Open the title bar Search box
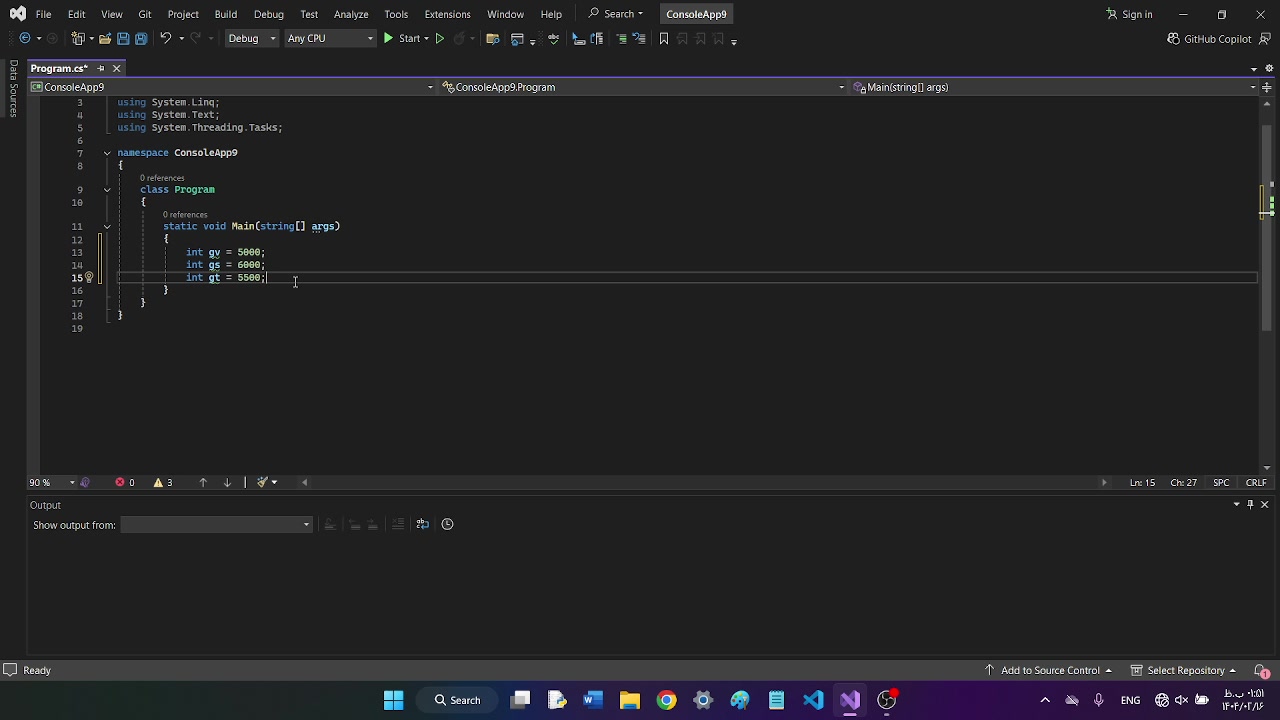Image resolution: width=1280 pixels, height=720 pixels. pyautogui.click(x=616, y=14)
